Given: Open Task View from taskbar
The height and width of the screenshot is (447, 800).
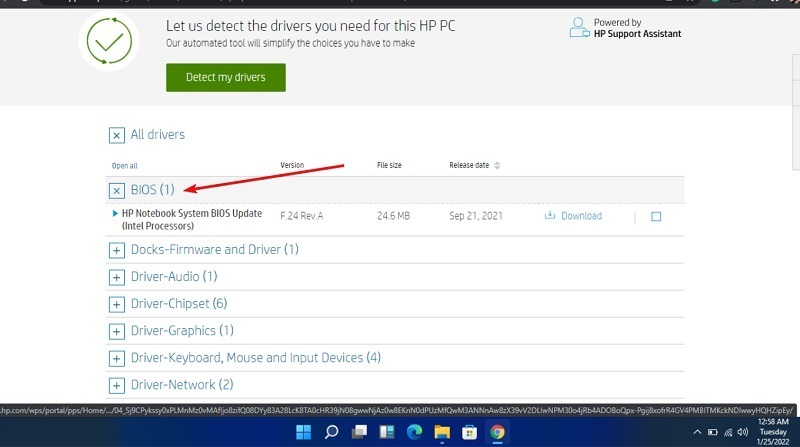Looking at the screenshot, I should (x=359, y=432).
